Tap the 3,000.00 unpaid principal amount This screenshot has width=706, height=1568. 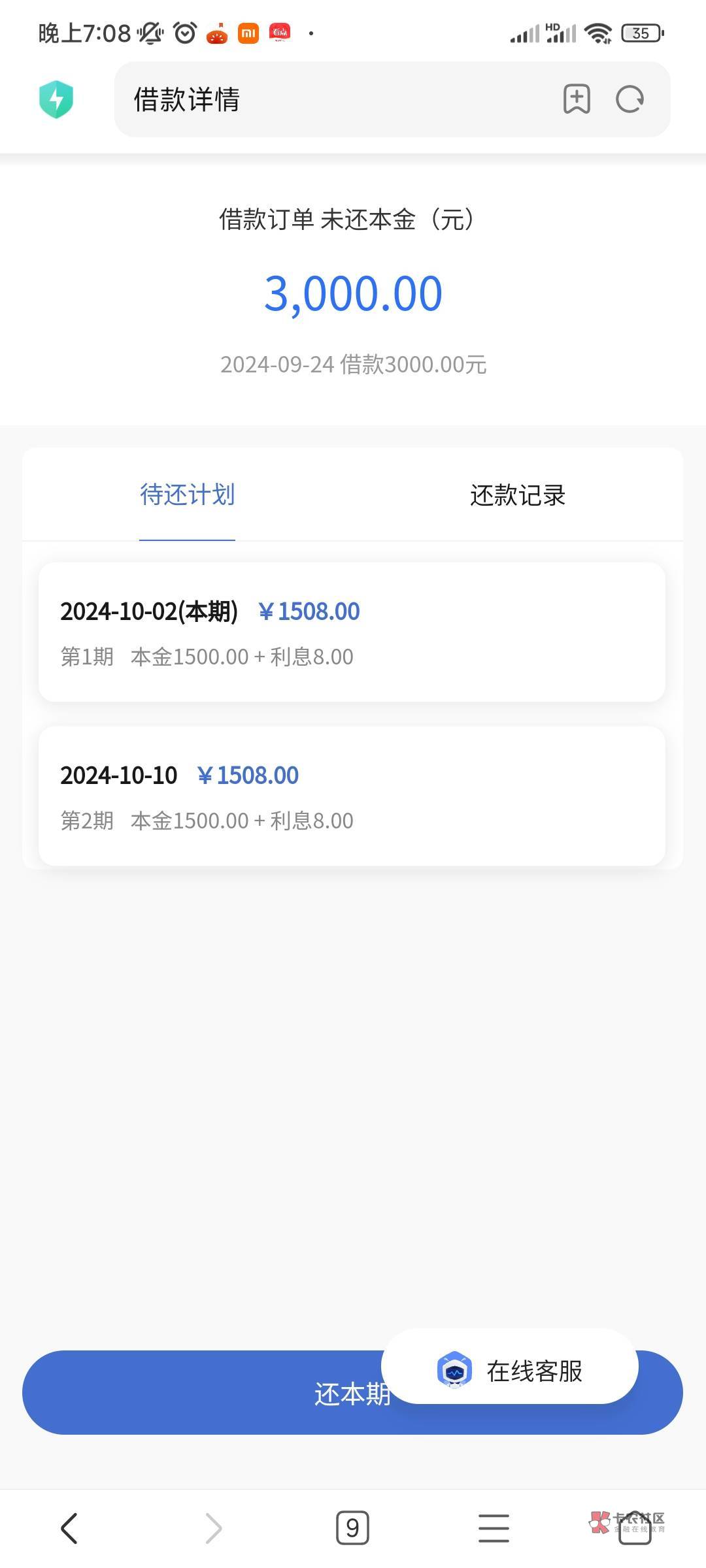353,293
